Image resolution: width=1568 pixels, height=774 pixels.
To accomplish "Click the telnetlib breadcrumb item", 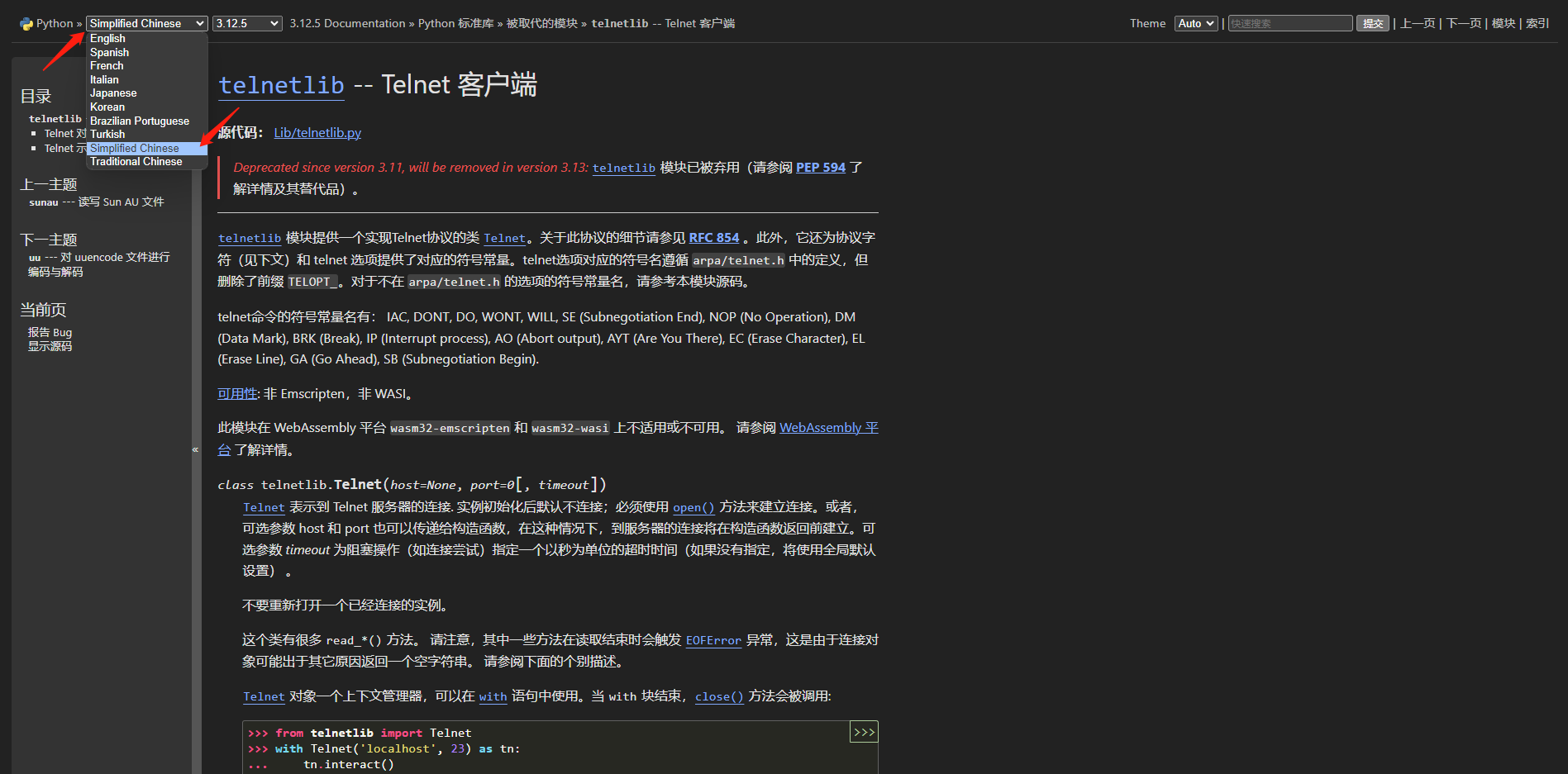I will [619, 23].
